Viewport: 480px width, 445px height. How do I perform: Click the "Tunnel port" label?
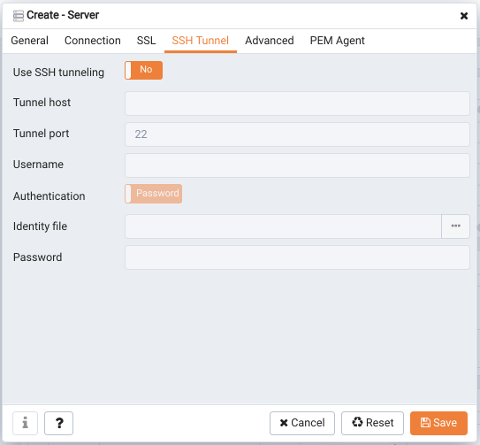pyautogui.click(x=41, y=133)
